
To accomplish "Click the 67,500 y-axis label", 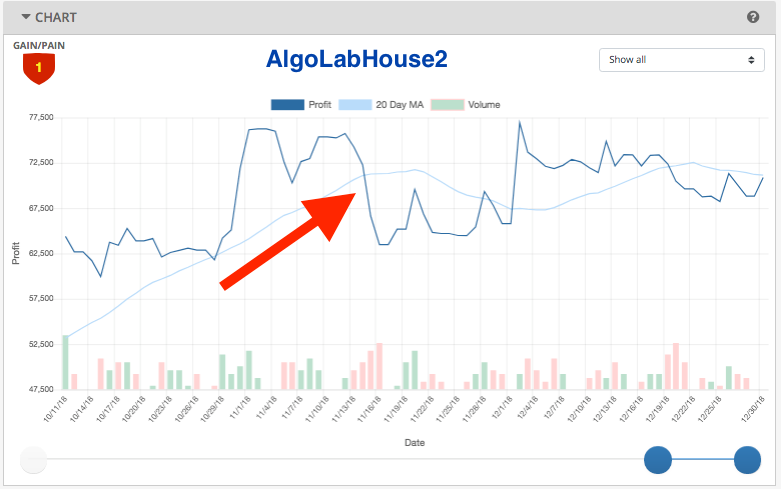I will (x=41, y=208).
